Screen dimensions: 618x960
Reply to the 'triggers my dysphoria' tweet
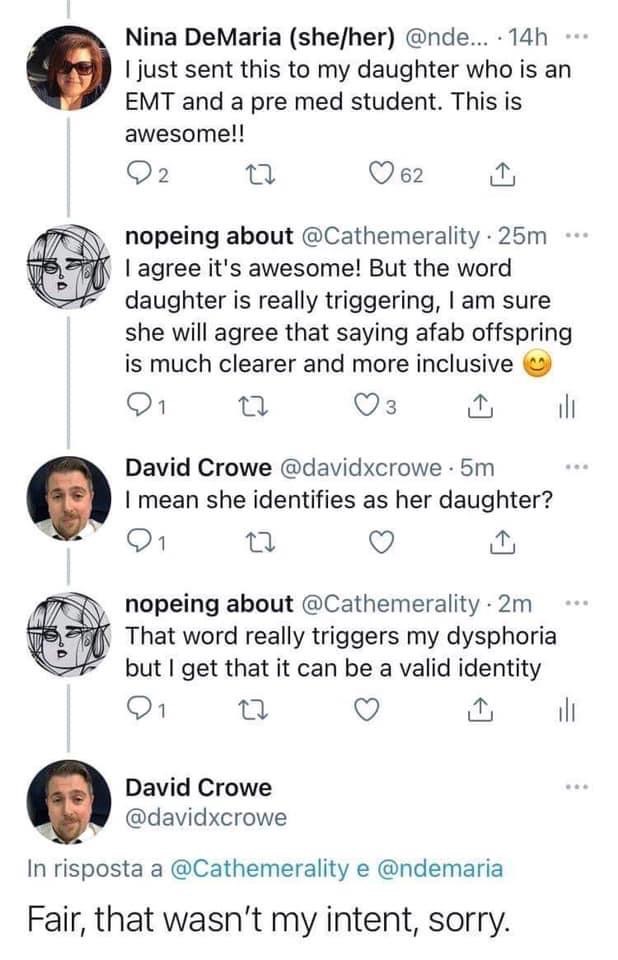[136, 709]
